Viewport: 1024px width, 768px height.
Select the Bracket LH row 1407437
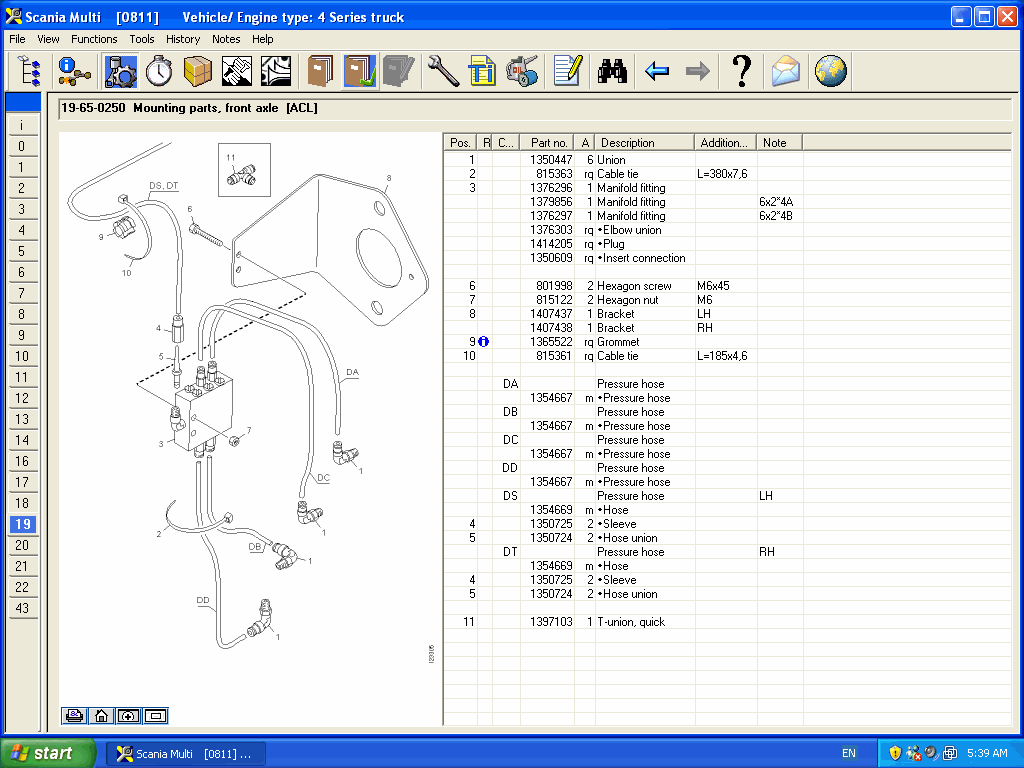point(727,314)
